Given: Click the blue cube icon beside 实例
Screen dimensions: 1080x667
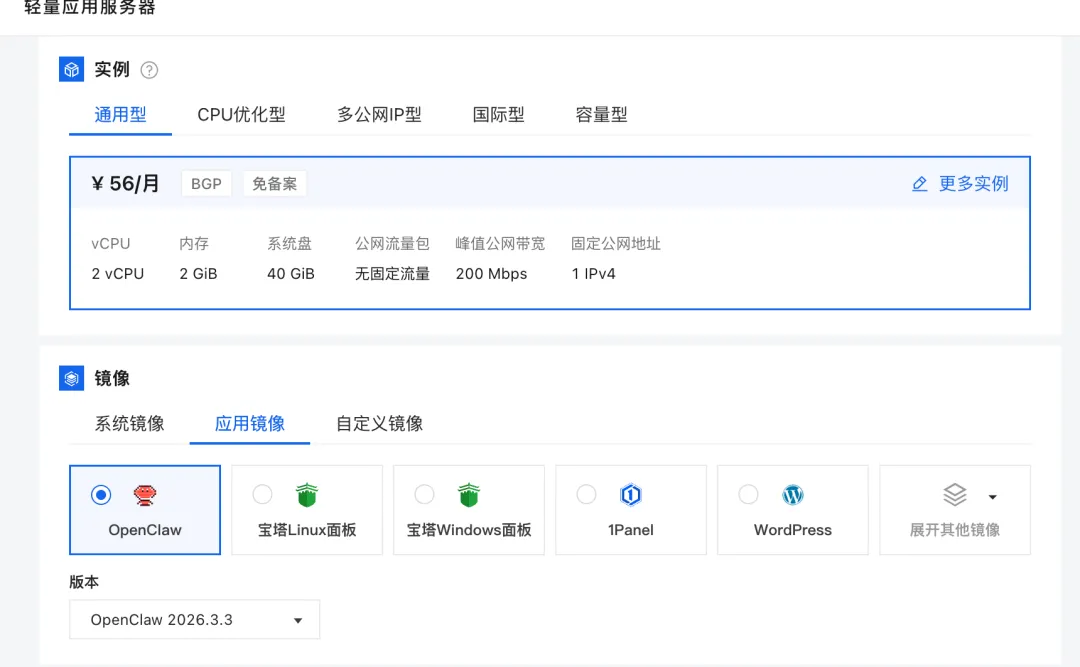Looking at the screenshot, I should (72, 69).
